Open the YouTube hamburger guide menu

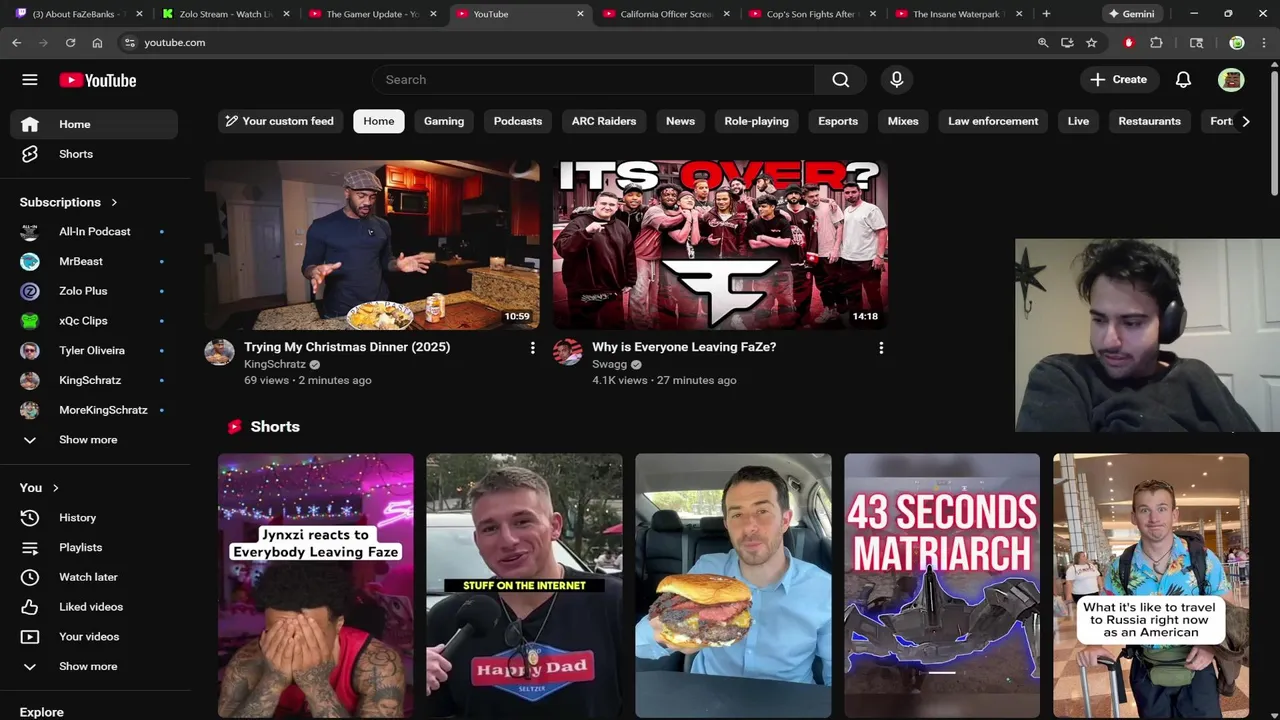[30, 80]
